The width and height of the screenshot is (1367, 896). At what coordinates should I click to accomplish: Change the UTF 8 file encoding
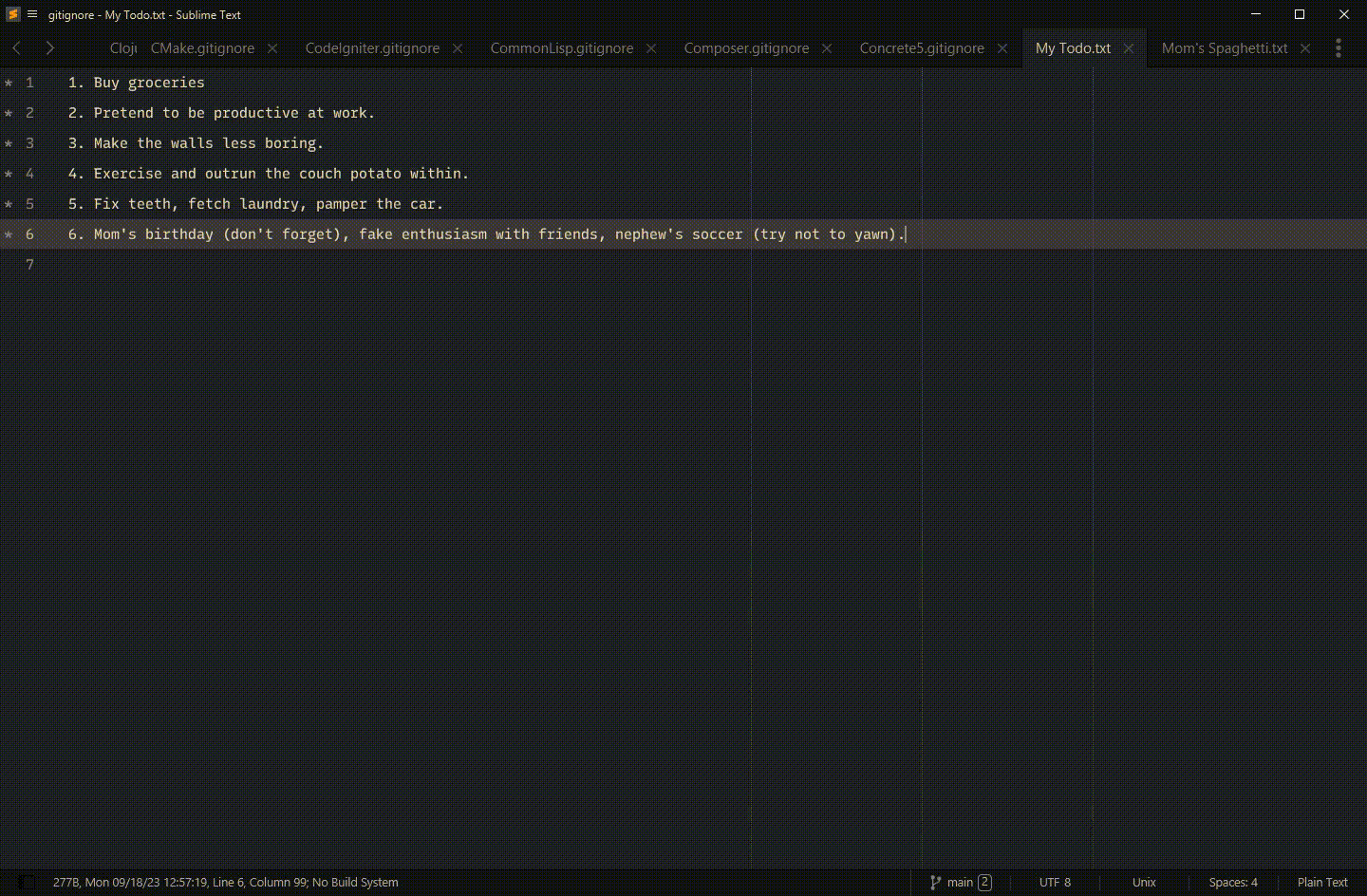click(1055, 882)
